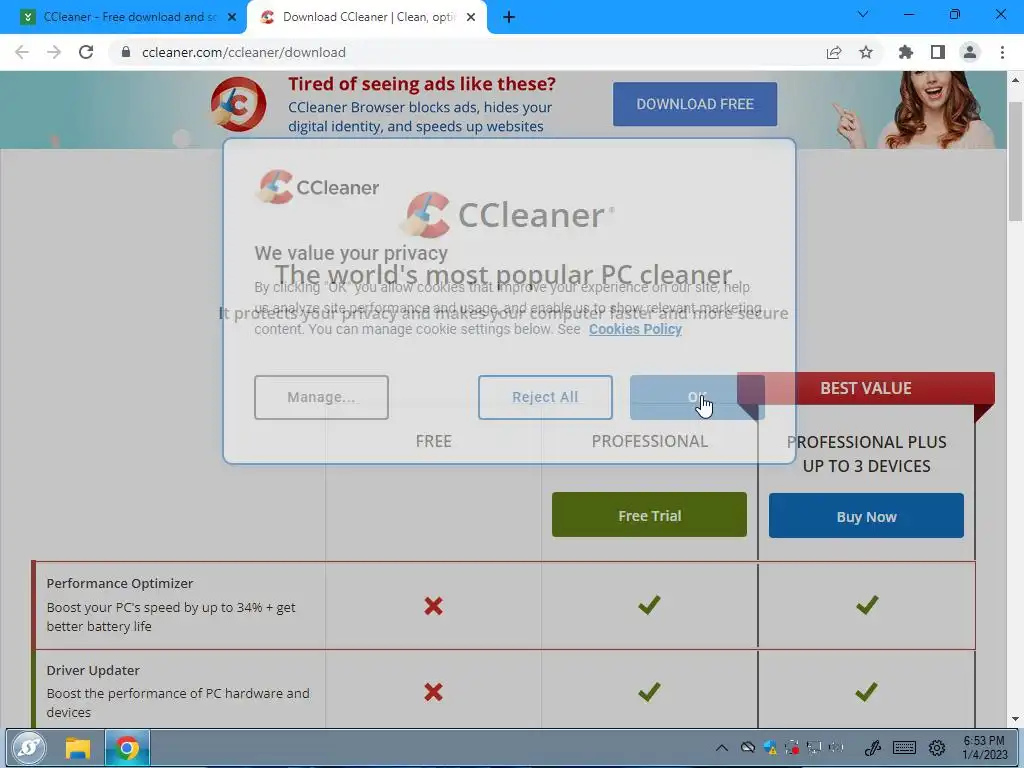Click Reject All cookies button
This screenshot has width=1024, height=768.
(545, 397)
